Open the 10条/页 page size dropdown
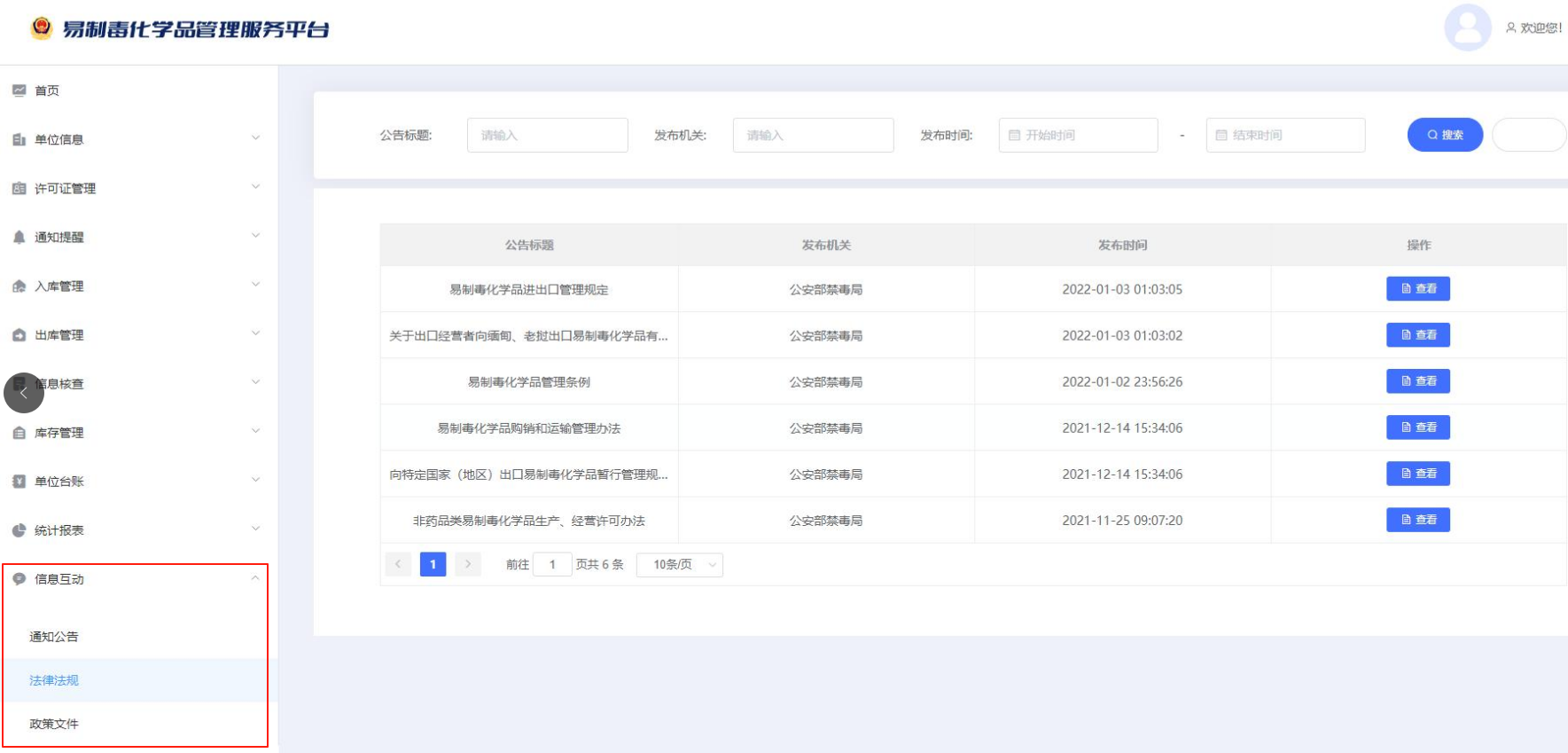Viewport: 1568px width, 753px height. click(x=680, y=565)
